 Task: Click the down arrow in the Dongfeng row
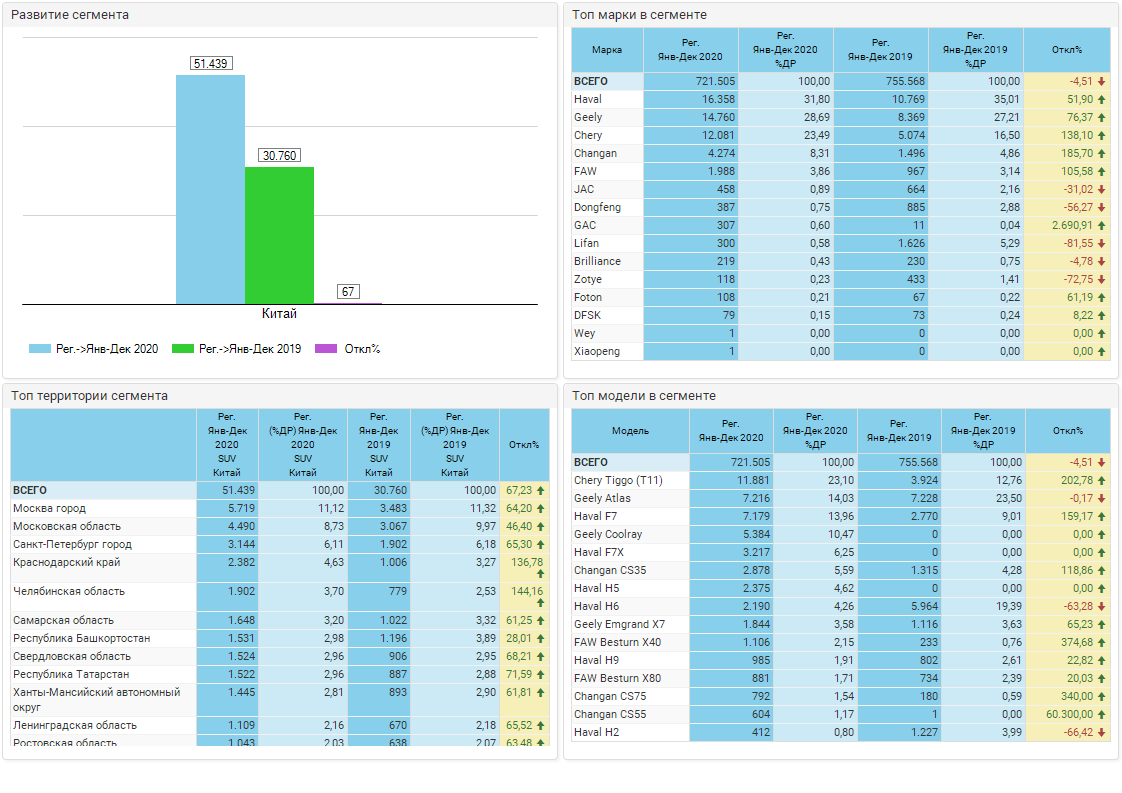1101,208
